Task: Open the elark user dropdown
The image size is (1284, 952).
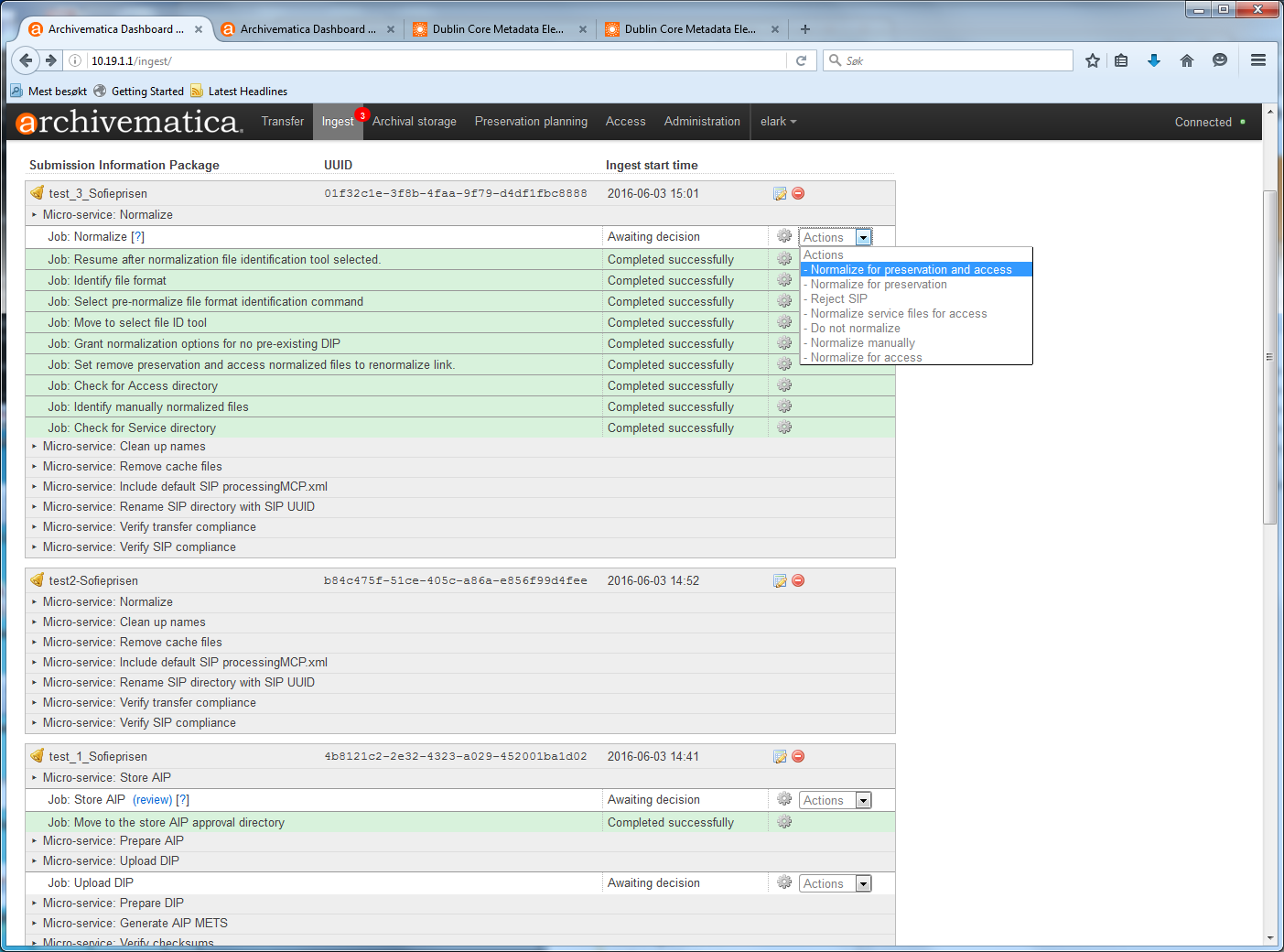Action: pos(779,122)
